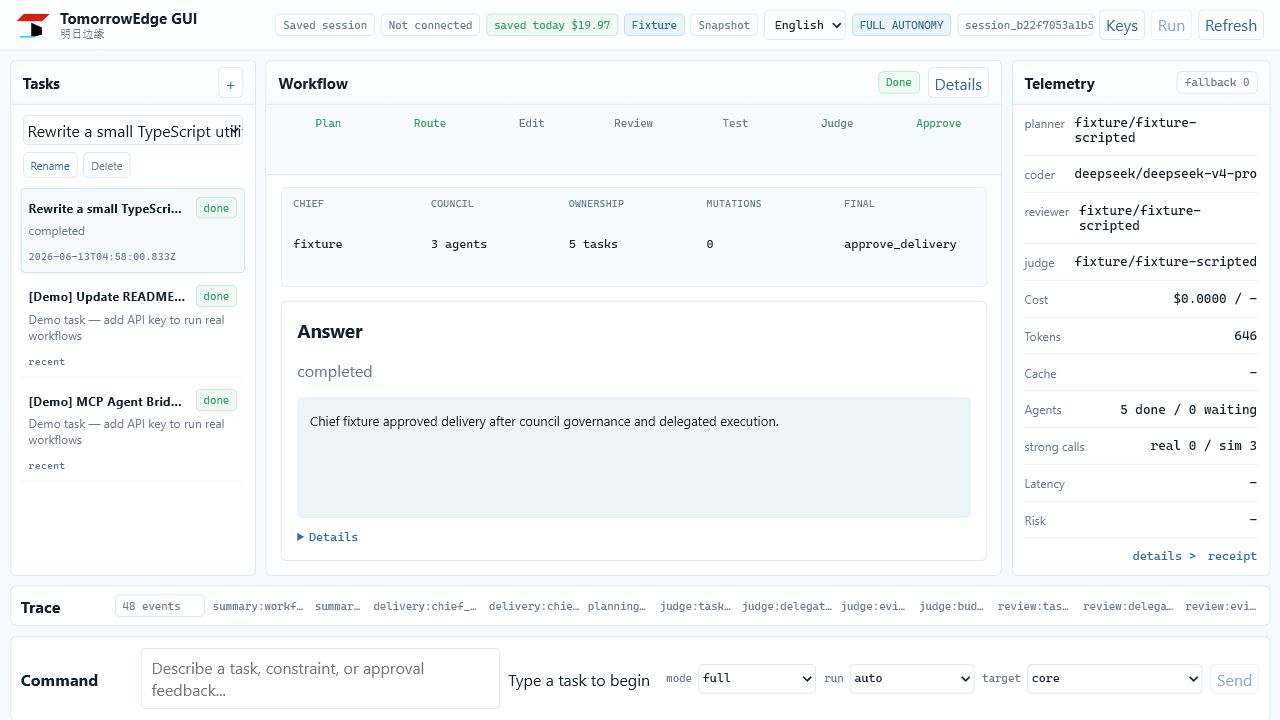Select the Judge workflow step
Screen dimensions: 1280x720
(x=837, y=123)
